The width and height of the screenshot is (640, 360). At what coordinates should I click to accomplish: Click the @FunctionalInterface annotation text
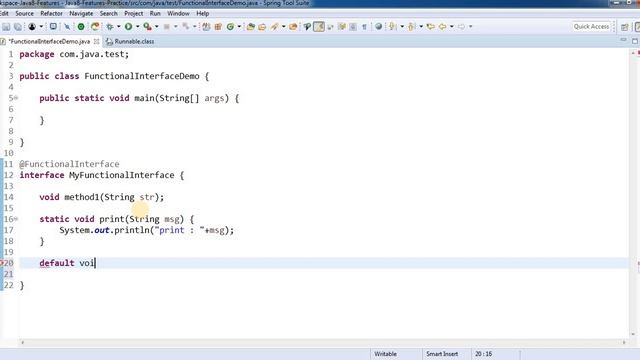(69, 164)
